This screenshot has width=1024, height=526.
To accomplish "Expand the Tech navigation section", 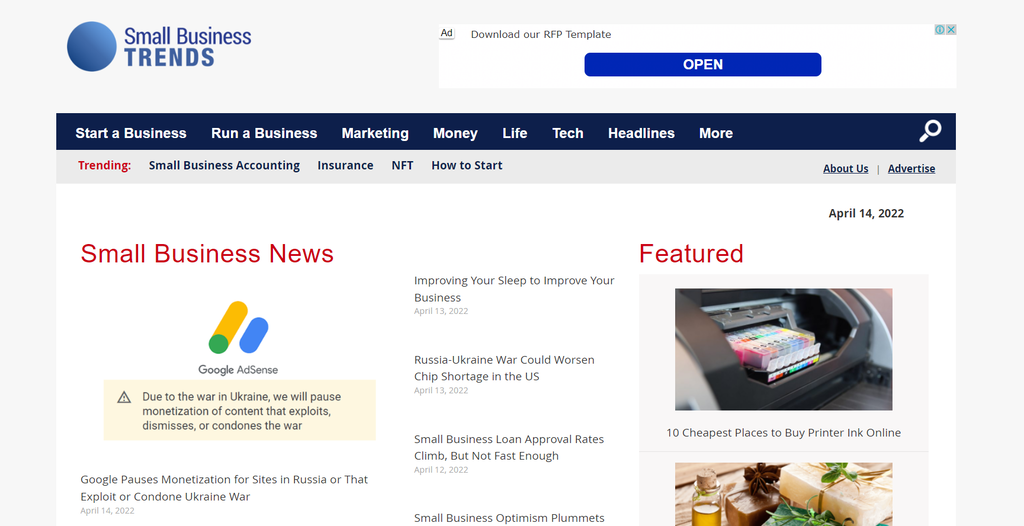I will pos(568,133).
